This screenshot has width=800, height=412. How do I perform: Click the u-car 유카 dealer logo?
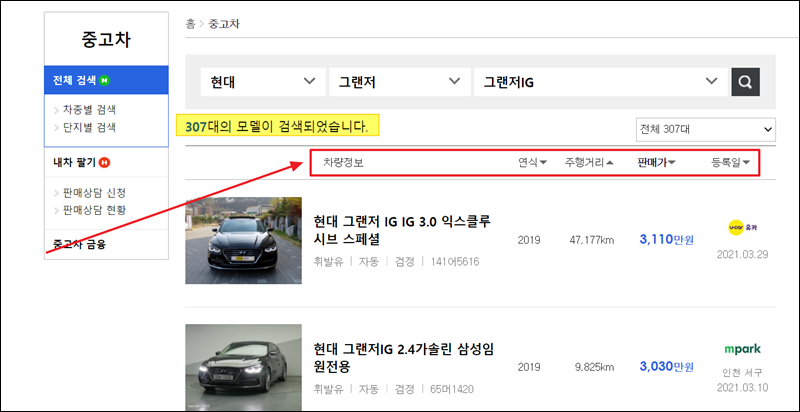[742, 227]
